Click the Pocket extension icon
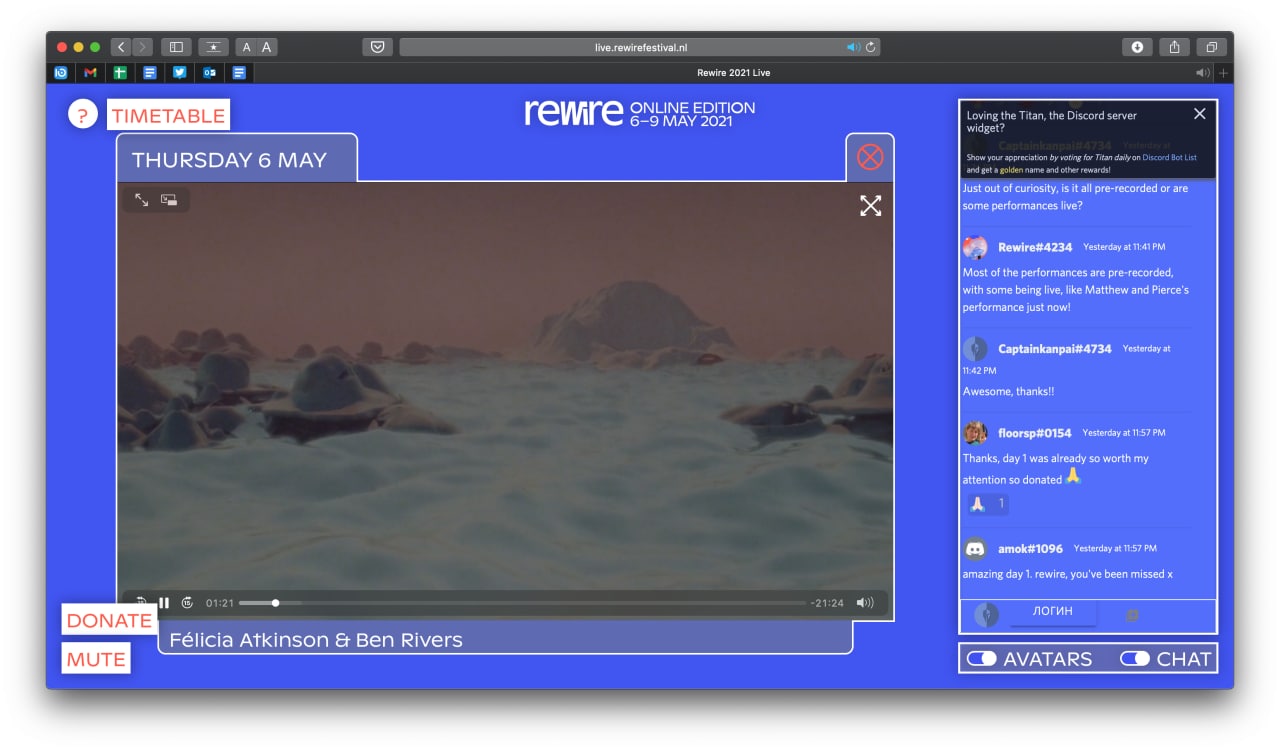 377,47
